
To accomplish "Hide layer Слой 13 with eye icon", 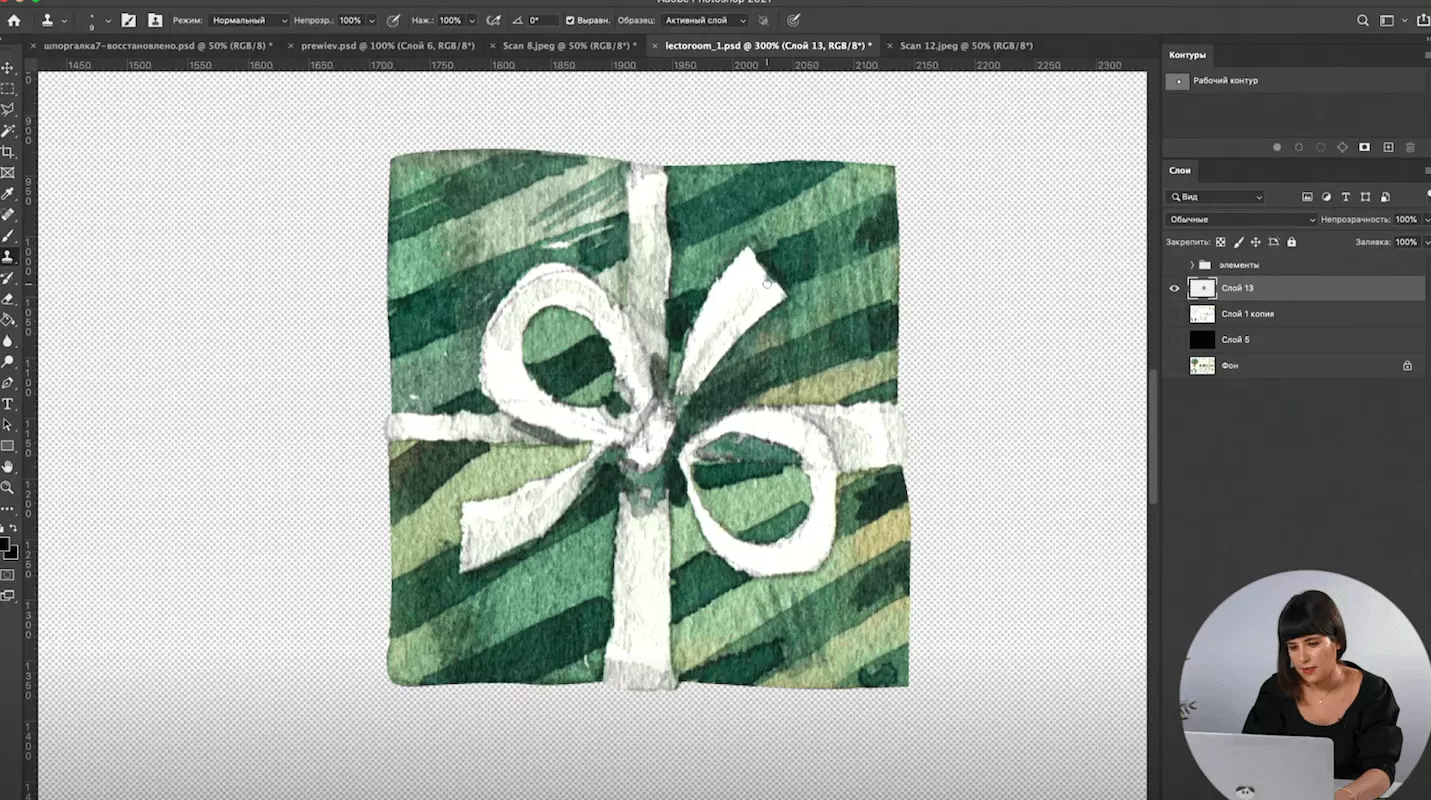I will [1175, 288].
